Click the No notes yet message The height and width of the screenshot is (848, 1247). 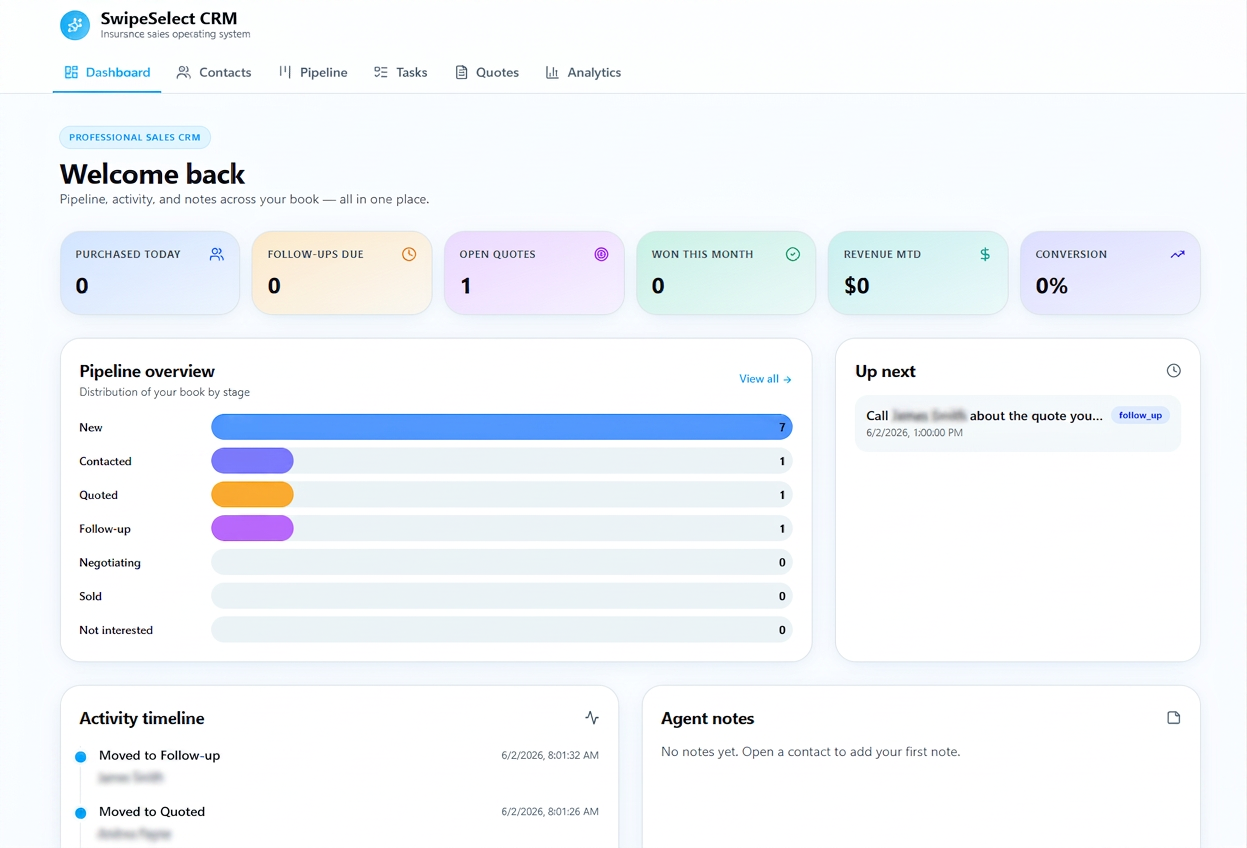click(x=810, y=751)
